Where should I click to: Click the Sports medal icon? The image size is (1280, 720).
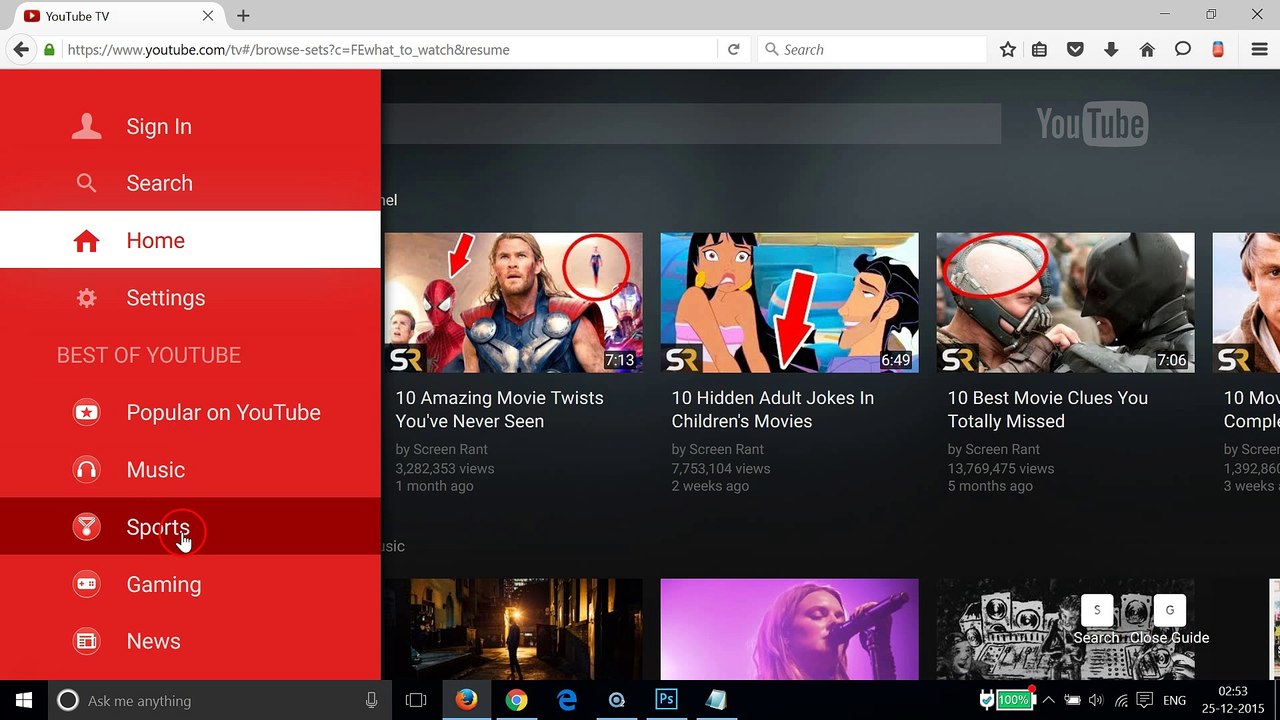pos(87,527)
